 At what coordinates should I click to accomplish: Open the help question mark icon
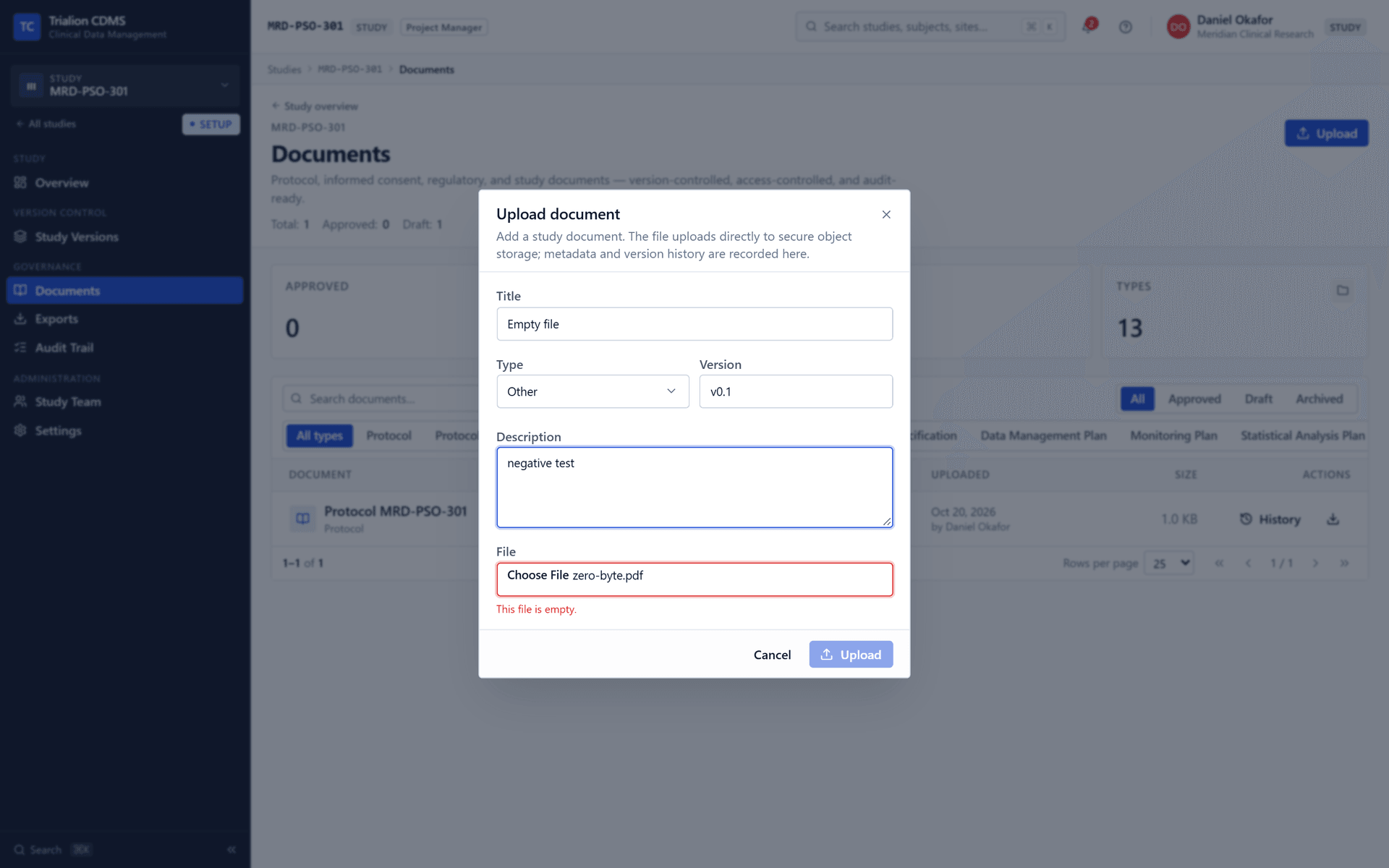click(x=1125, y=27)
